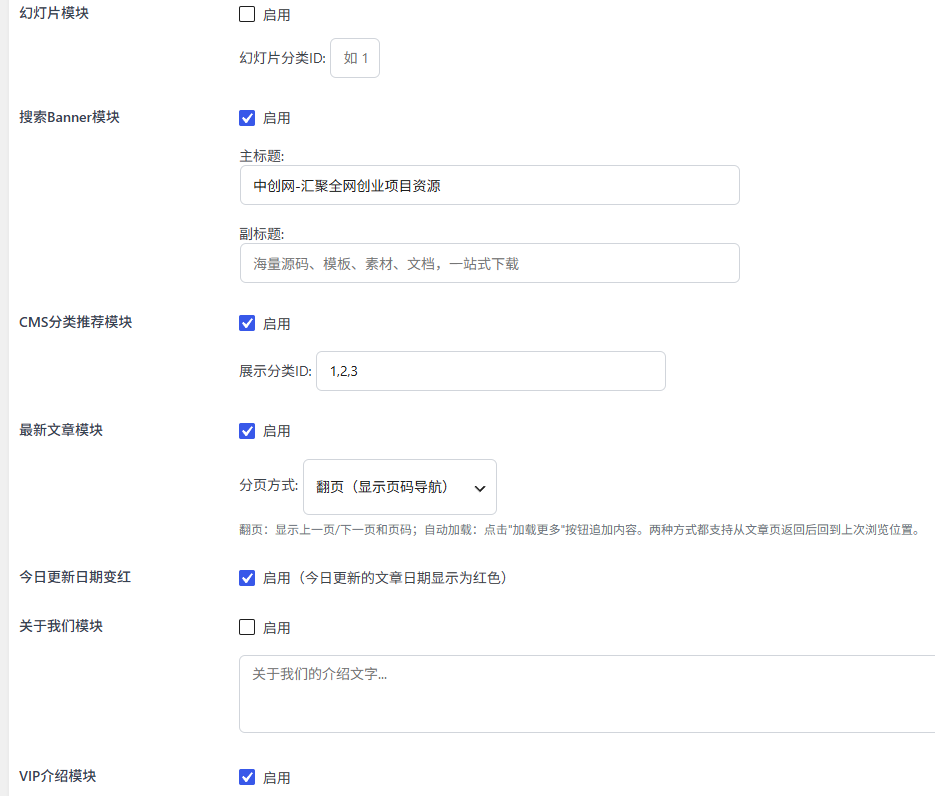This screenshot has width=935, height=796.
Task: Click the 主标题: field label
Action: 262,156
